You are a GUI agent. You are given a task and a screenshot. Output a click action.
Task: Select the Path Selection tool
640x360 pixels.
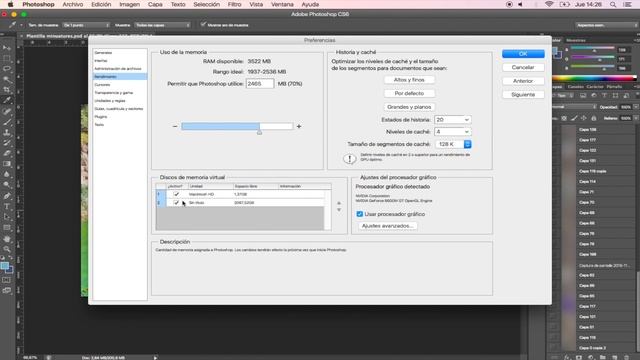click(7, 217)
